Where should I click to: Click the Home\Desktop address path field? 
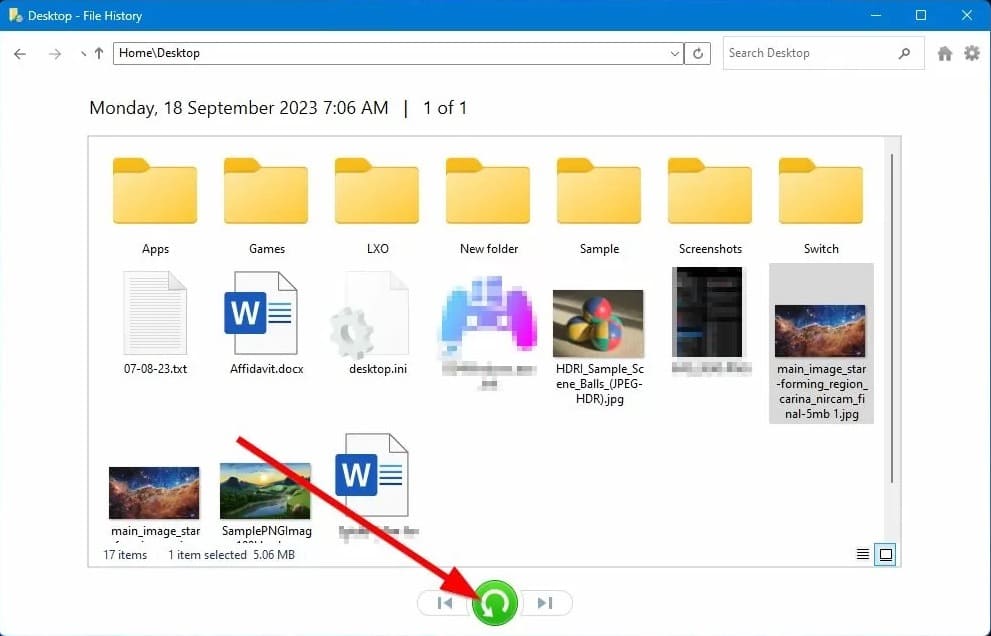(x=390, y=54)
